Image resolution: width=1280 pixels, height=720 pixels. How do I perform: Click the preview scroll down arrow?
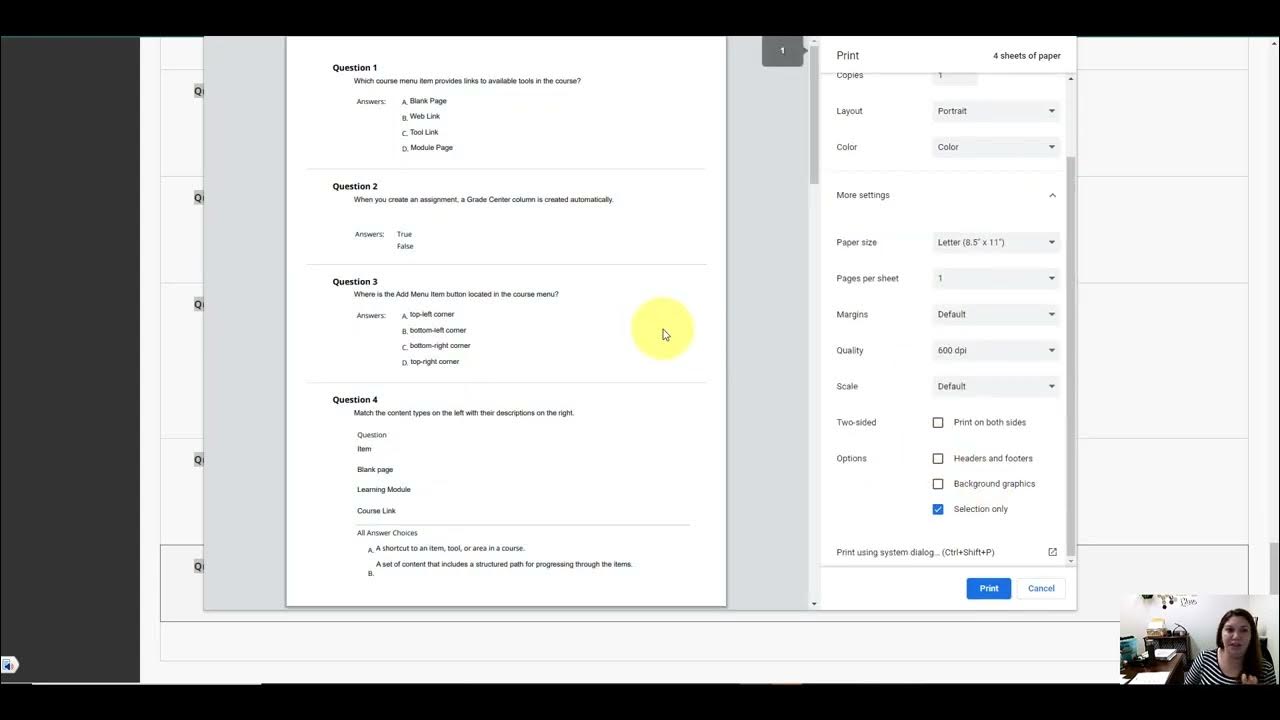click(x=814, y=603)
